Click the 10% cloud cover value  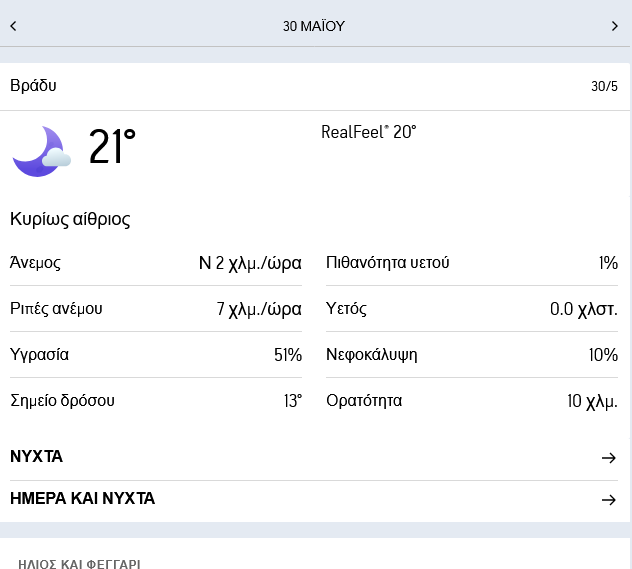click(603, 355)
